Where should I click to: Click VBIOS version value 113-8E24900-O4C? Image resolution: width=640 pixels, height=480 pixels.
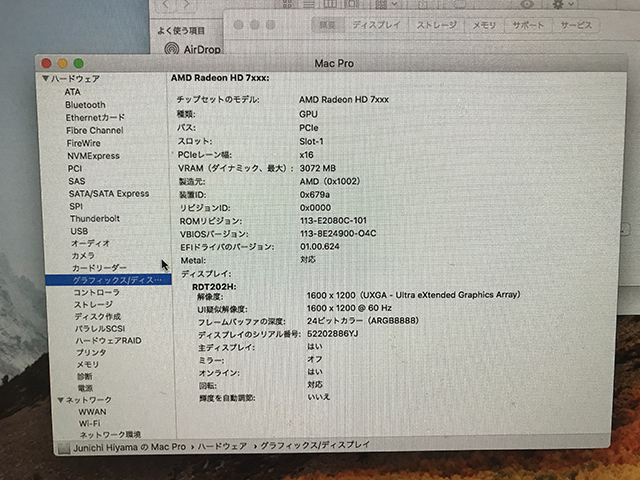click(x=338, y=233)
